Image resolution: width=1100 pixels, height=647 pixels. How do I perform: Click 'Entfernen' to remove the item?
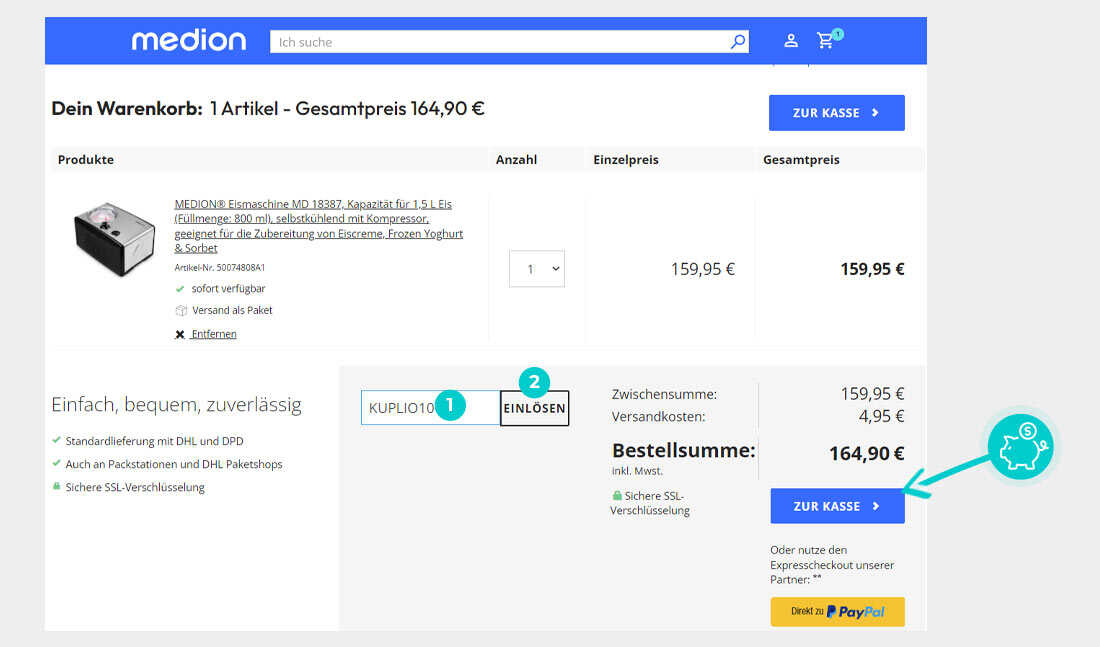coord(214,334)
